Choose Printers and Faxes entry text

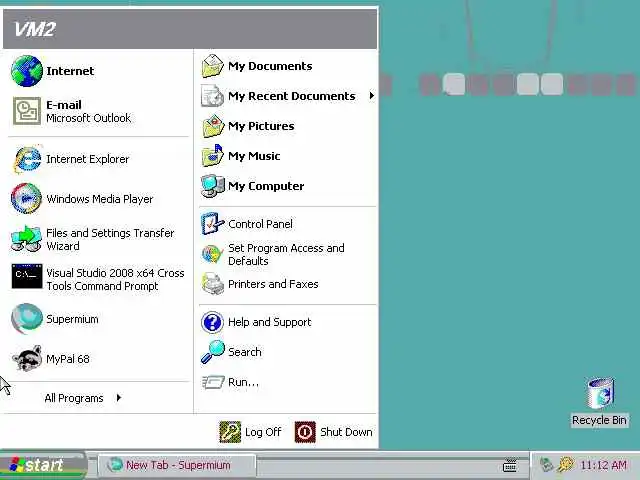(273, 284)
